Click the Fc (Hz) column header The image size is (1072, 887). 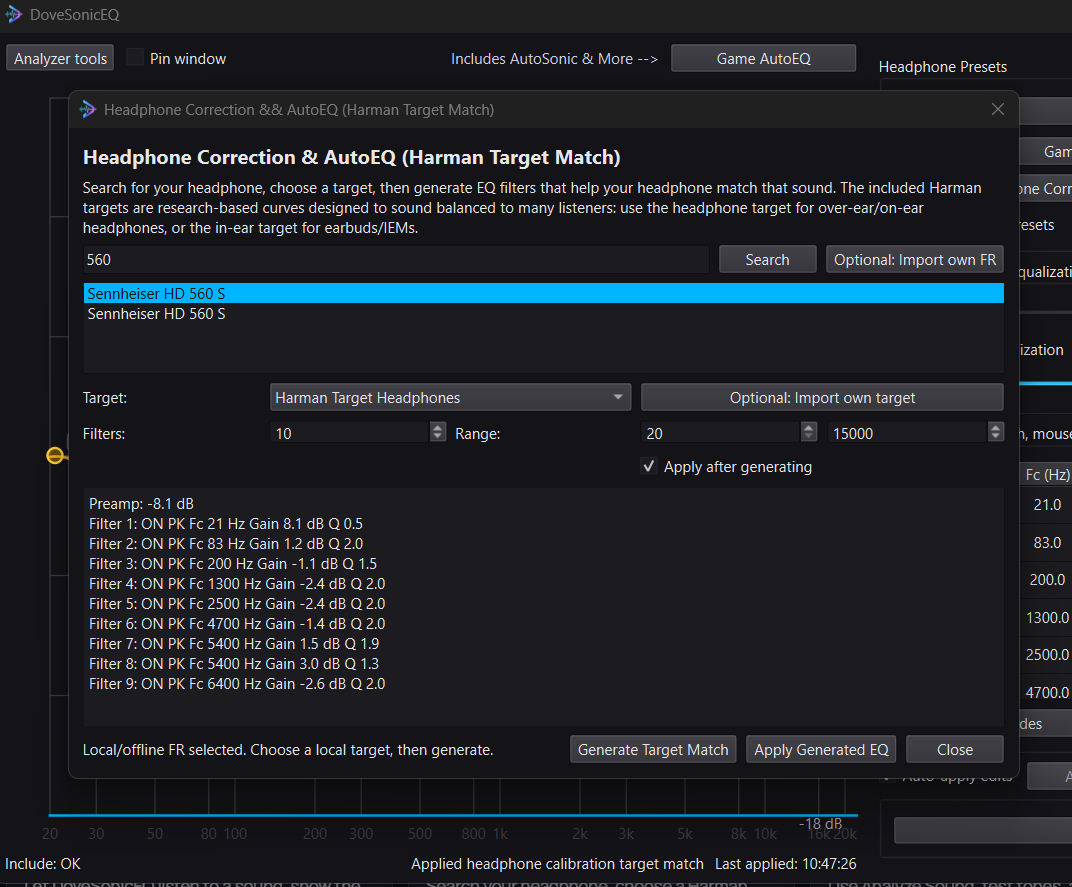click(1047, 475)
